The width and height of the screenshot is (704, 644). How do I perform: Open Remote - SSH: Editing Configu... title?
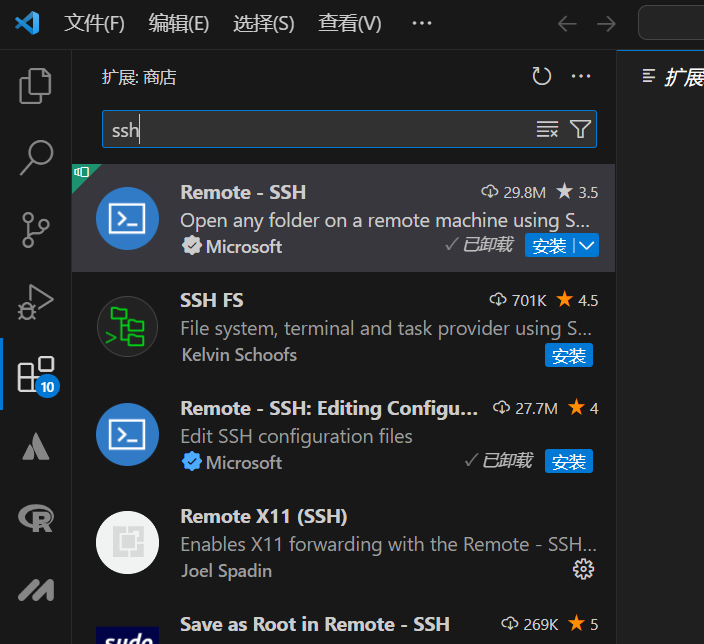[329, 409]
